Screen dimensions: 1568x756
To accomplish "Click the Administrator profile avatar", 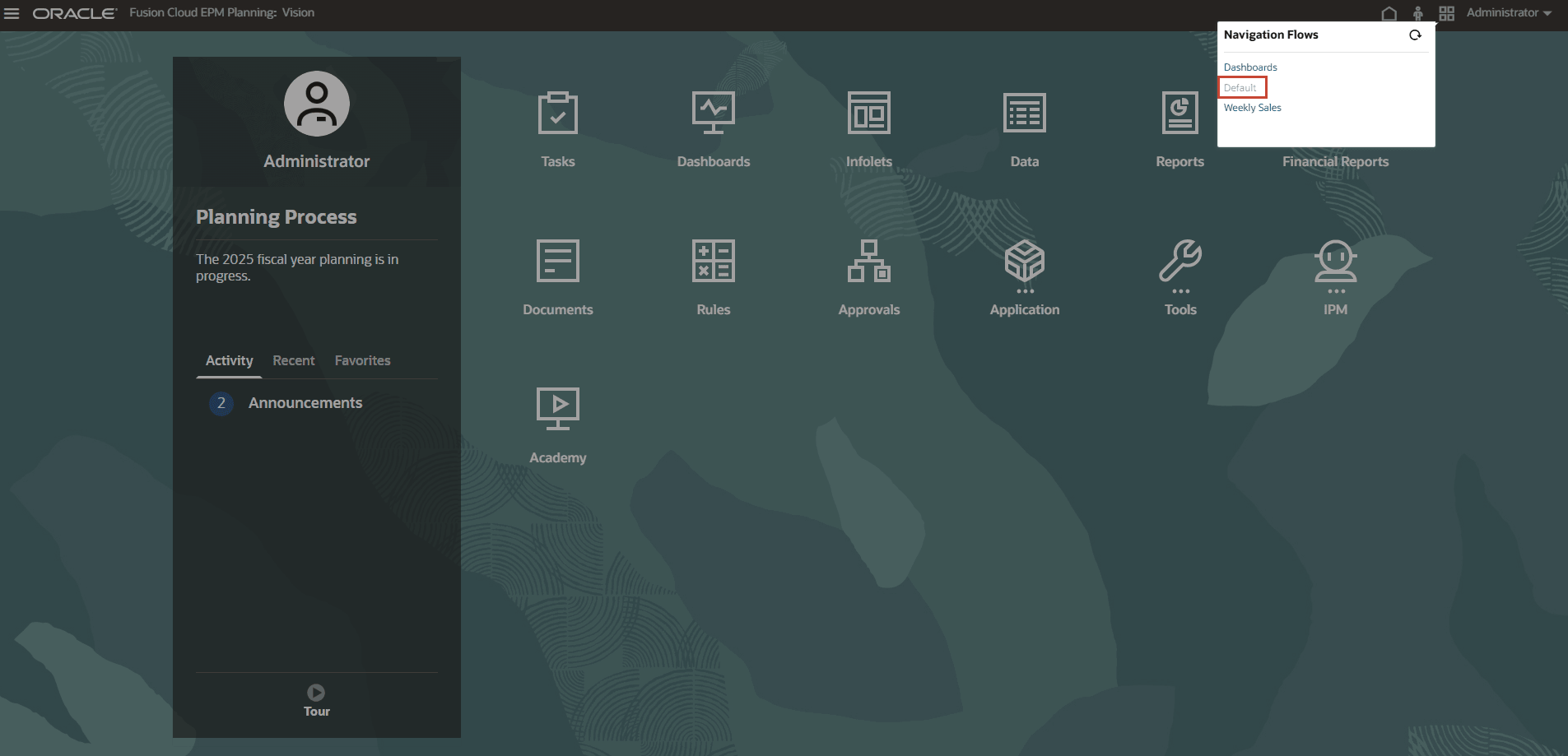I will coord(317,104).
